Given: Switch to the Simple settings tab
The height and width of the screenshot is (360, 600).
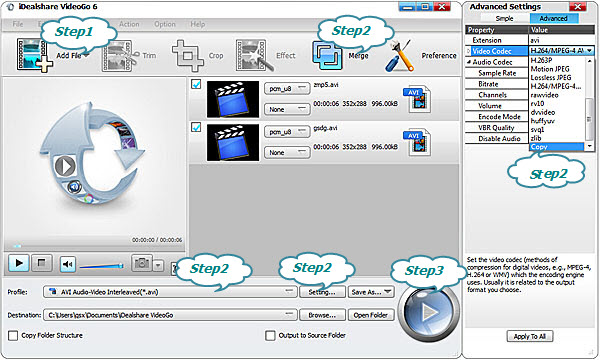Looking at the screenshot, I should [x=505, y=18].
